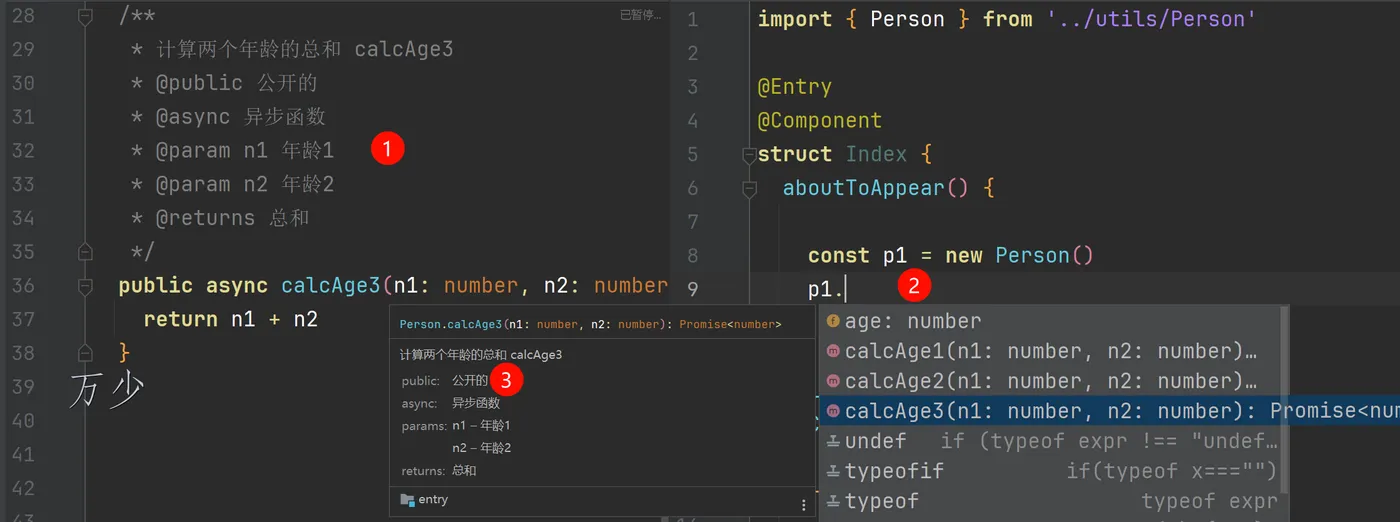Viewport: 1400px width, 522px height.
Task: Collapse struct Index fold at line 5
Action: [749, 155]
